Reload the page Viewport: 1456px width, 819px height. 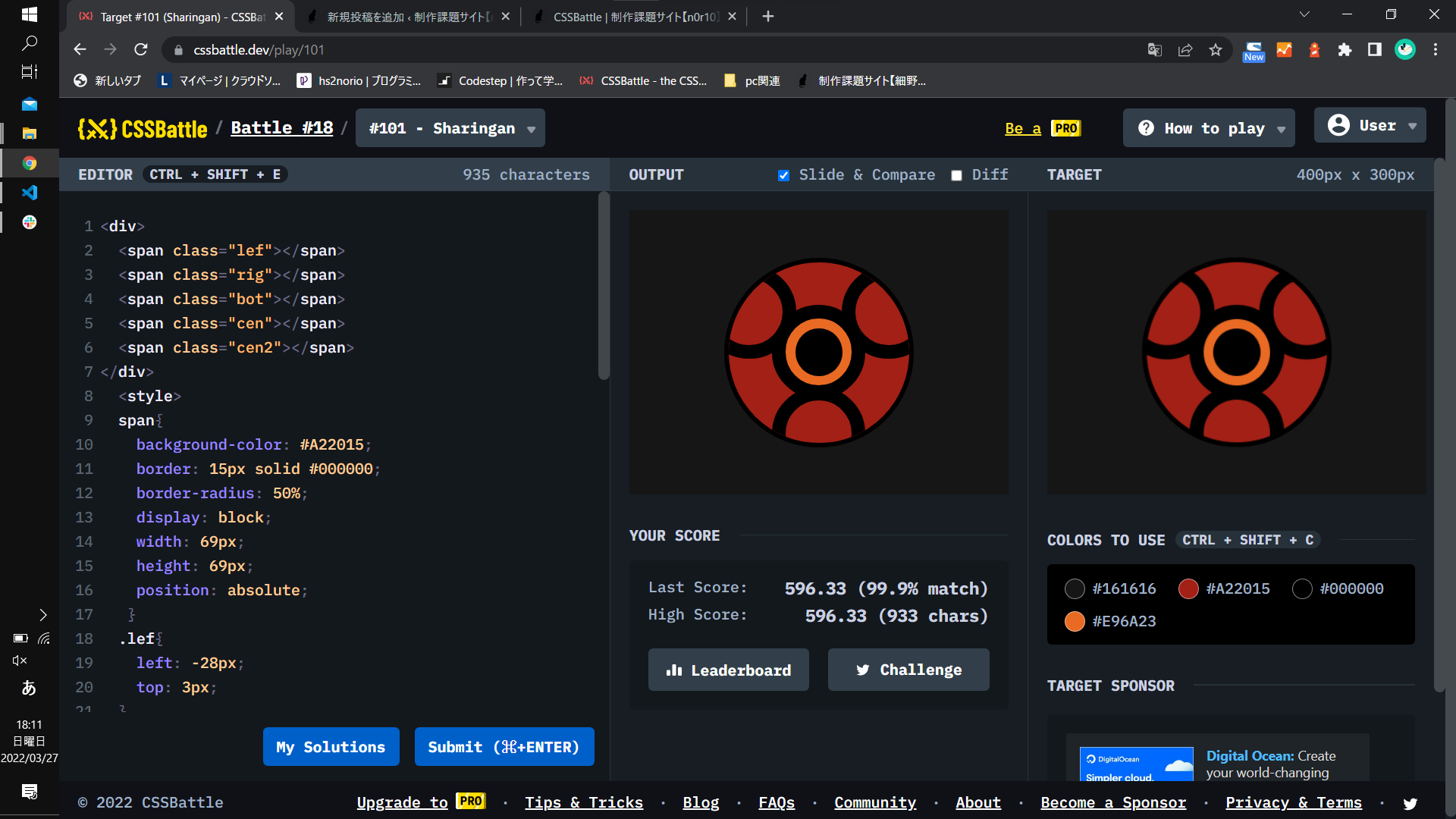[141, 49]
